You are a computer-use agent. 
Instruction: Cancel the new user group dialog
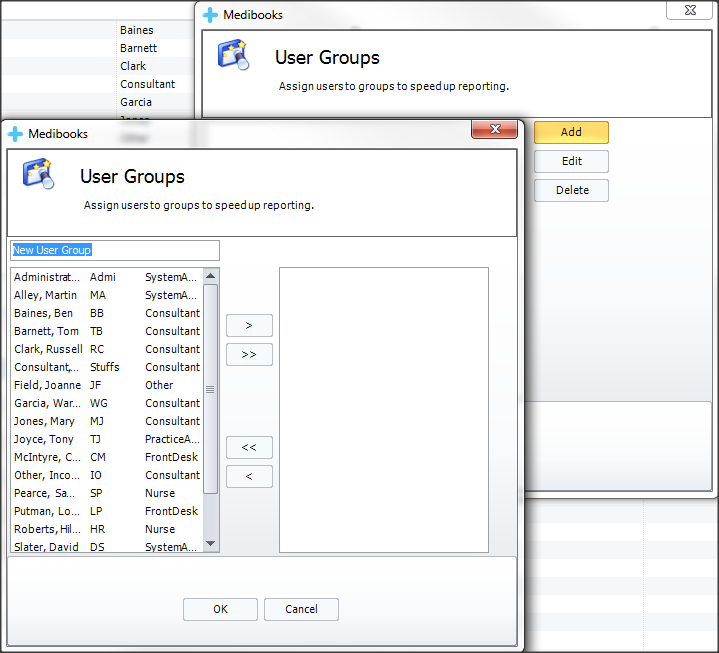click(301, 609)
